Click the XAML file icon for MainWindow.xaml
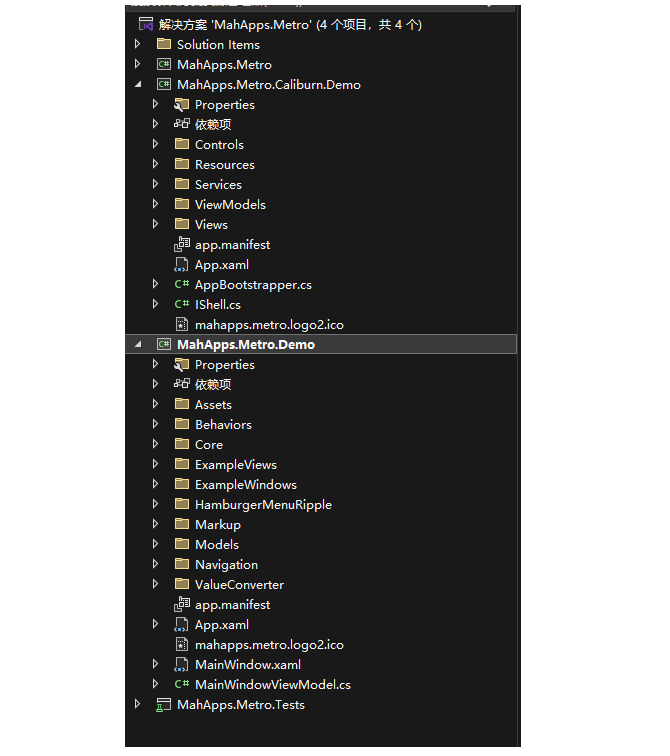The width and height of the screenshot is (670, 756). click(x=181, y=664)
